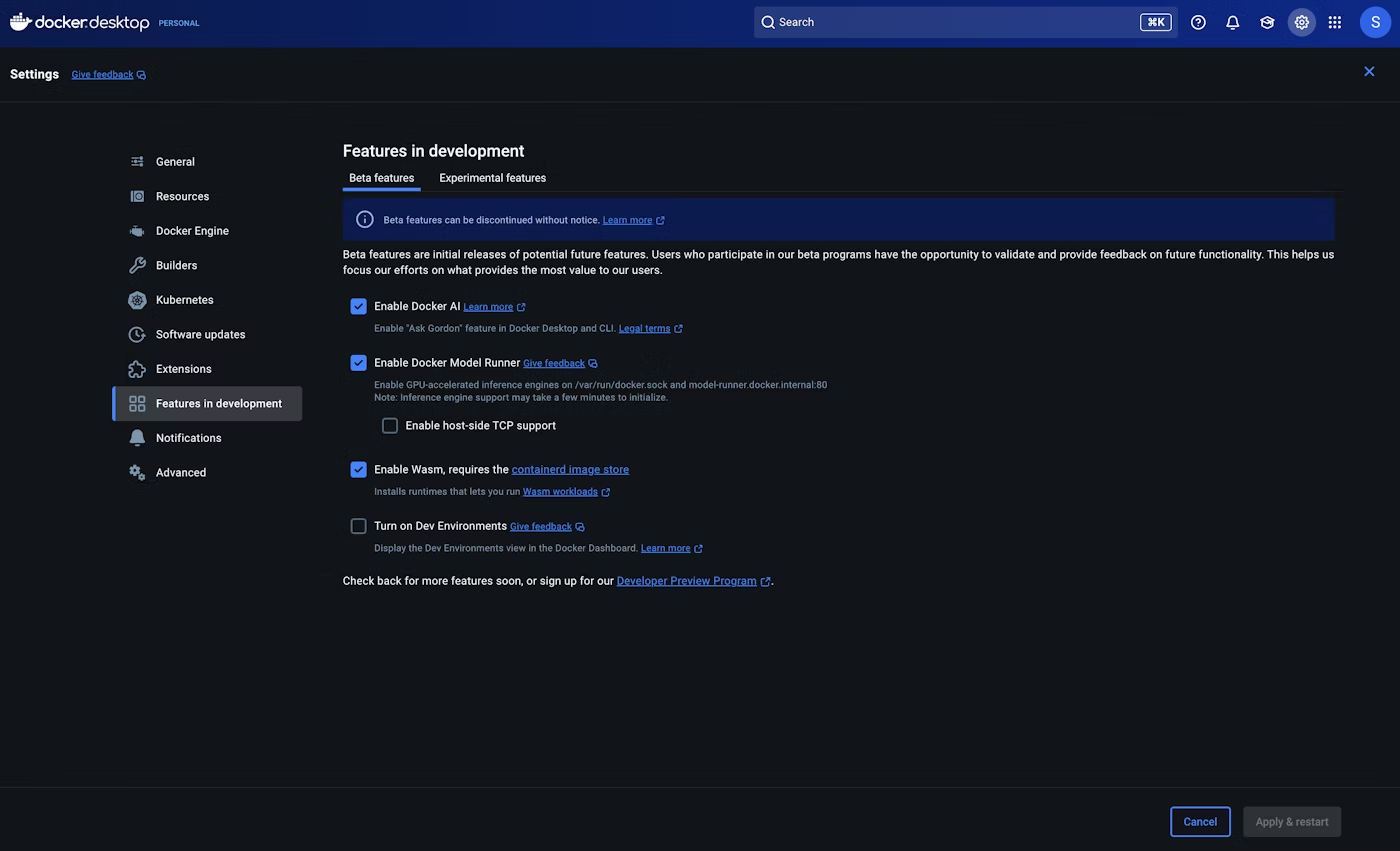Focus the Search input field
This screenshot has height=851, width=1400.
[x=965, y=22]
